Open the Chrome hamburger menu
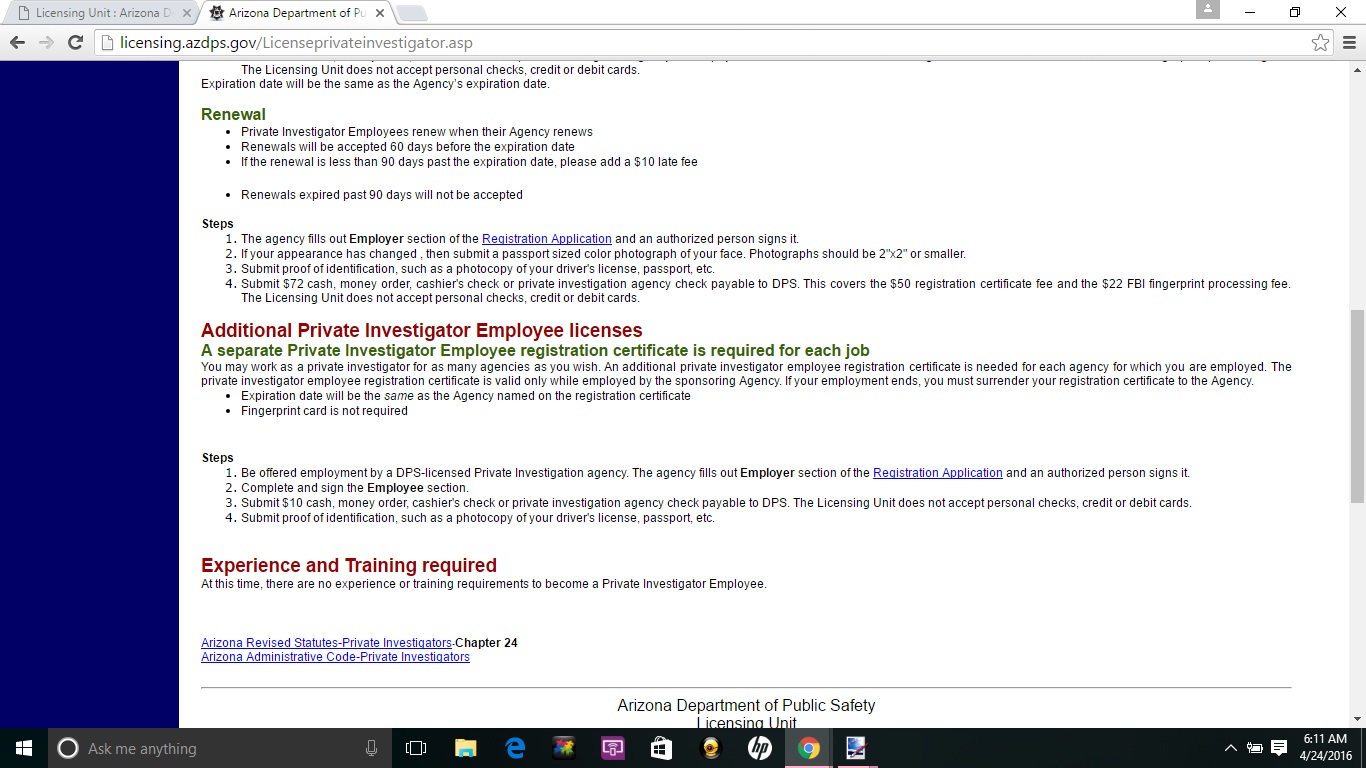 pos(1349,43)
